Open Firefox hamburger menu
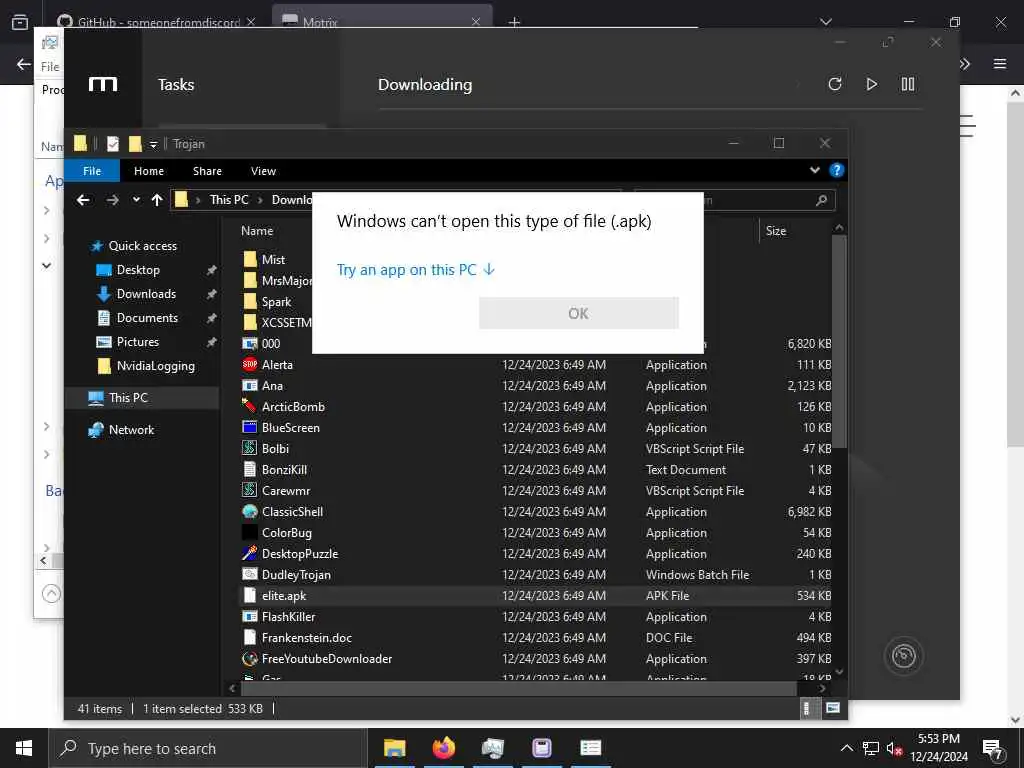Image resolution: width=1024 pixels, height=768 pixels. coord(1000,63)
